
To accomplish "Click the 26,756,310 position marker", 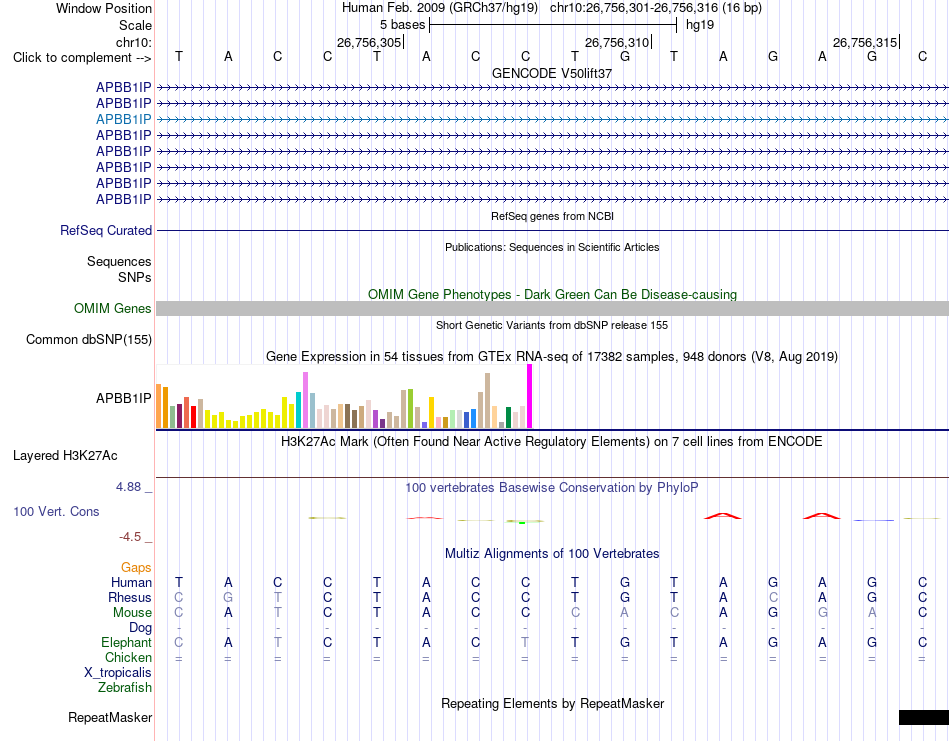I will (617, 42).
